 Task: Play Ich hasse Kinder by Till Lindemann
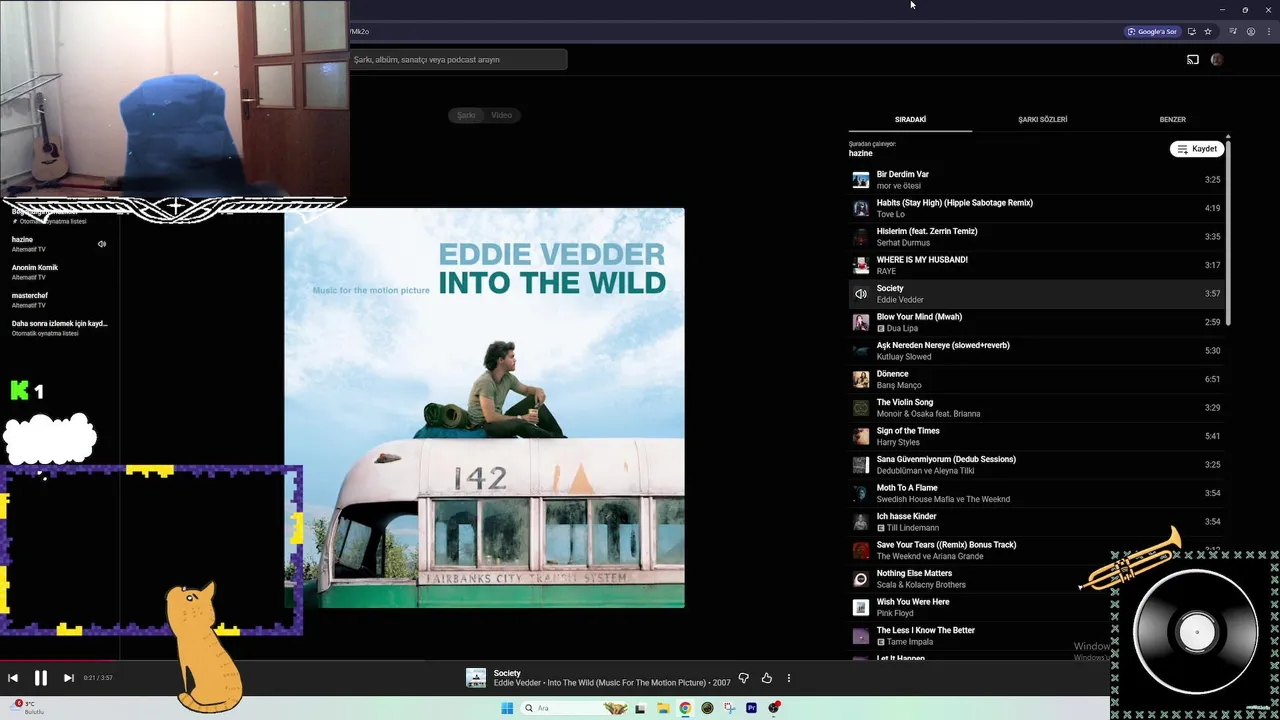[x=1035, y=522]
